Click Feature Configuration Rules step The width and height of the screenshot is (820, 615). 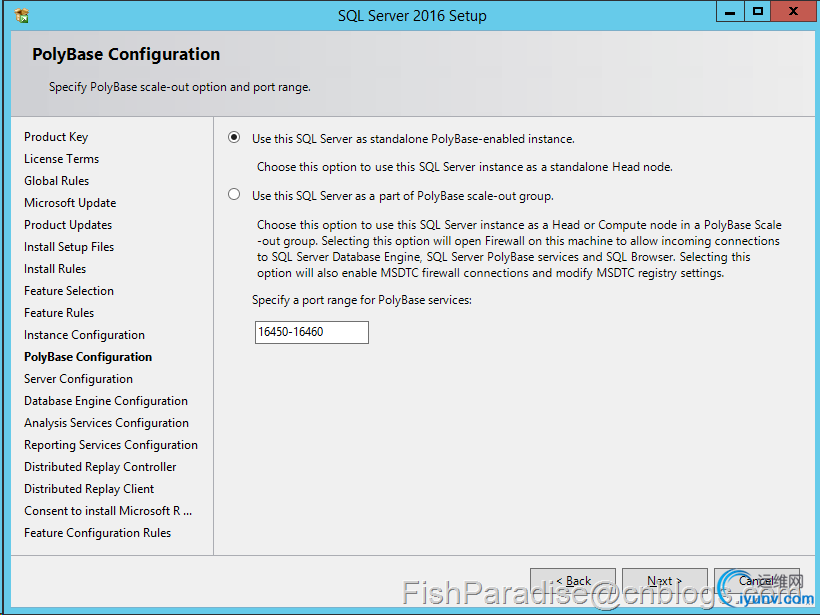(x=97, y=532)
